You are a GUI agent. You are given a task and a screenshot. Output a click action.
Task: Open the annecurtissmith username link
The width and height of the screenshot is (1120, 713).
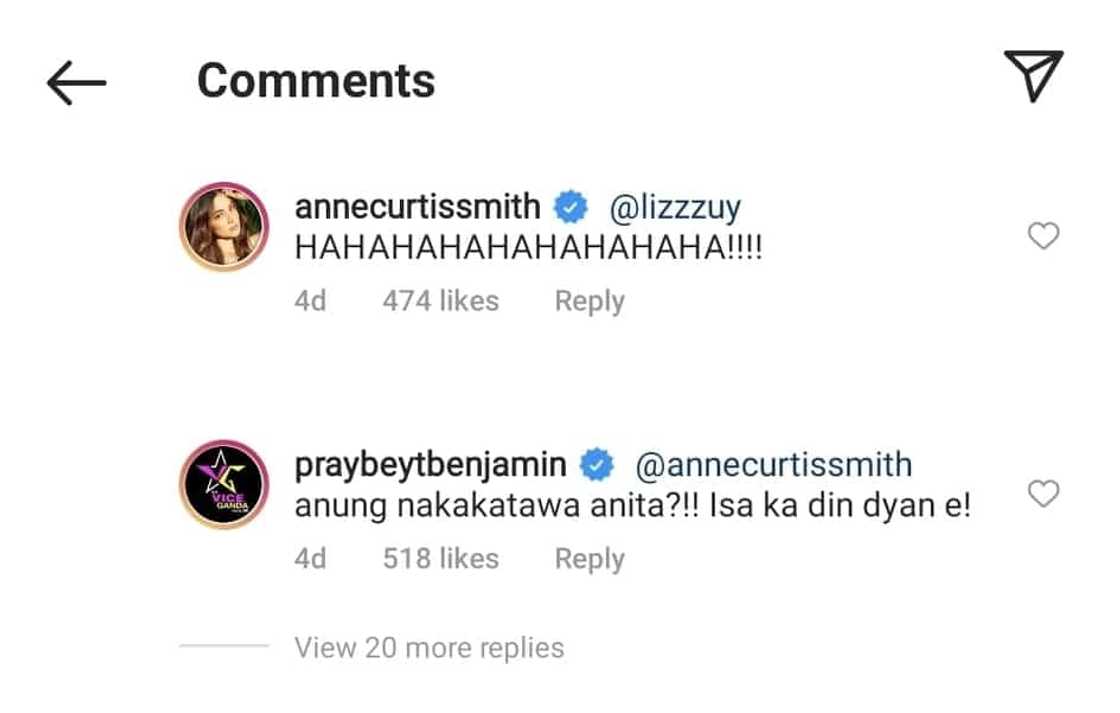pyautogui.click(x=418, y=208)
